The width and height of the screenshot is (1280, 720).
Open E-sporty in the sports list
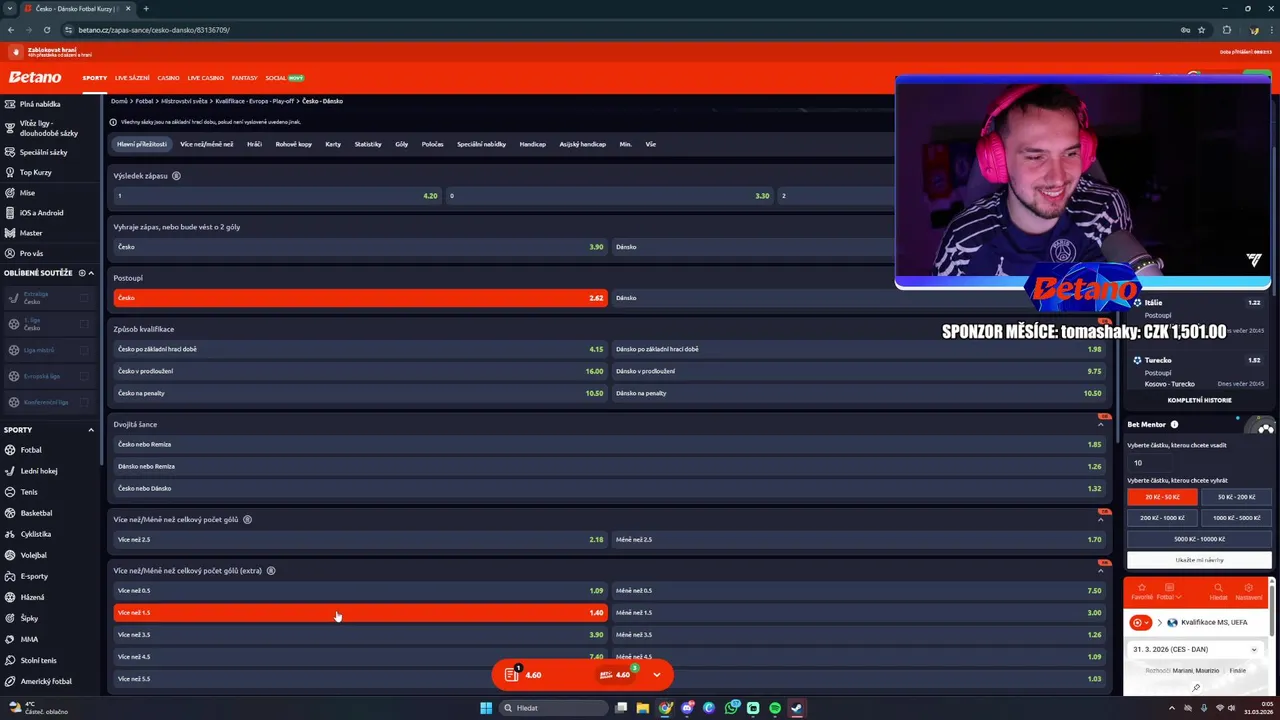pyautogui.click(x=34, y=576)
